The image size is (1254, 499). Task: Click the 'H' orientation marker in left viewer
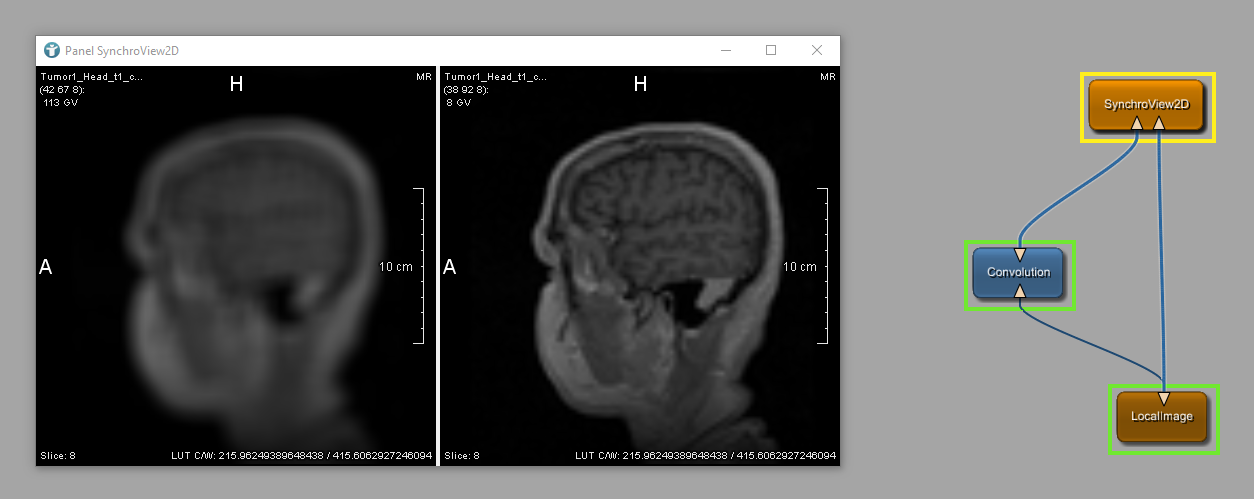pyautogui.click(x=236, y=85)
